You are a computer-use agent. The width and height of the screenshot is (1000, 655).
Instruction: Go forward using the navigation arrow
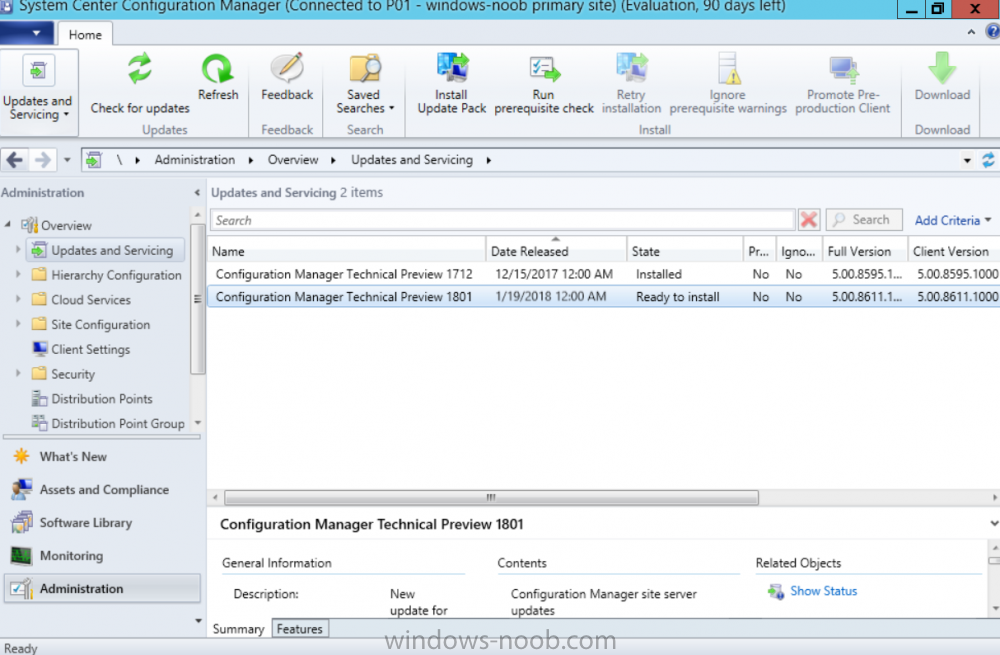pos(43,159)
